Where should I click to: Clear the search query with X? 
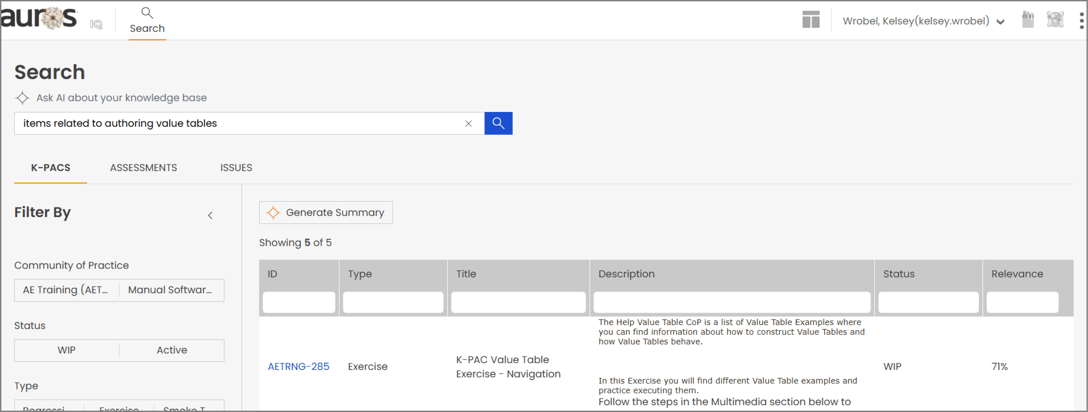(x=468, y=123)
